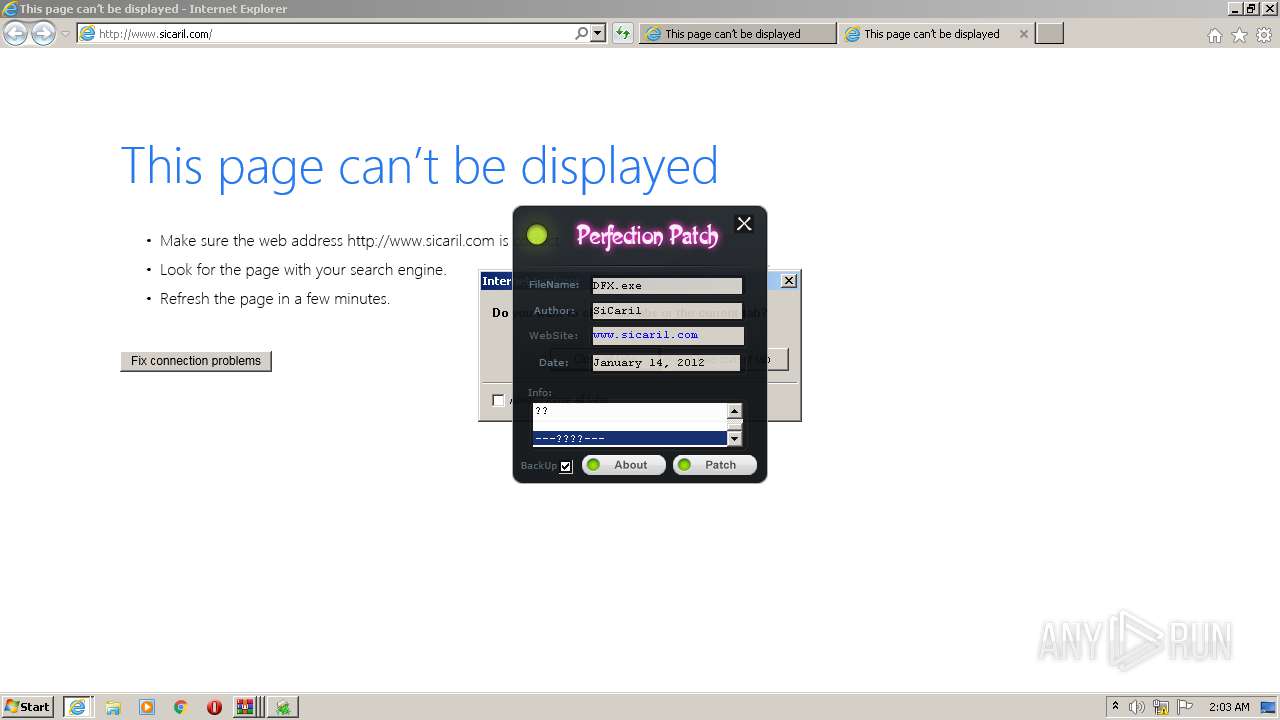
Task: Open the IE Tools gear menu
Action: click(1264, 35)
